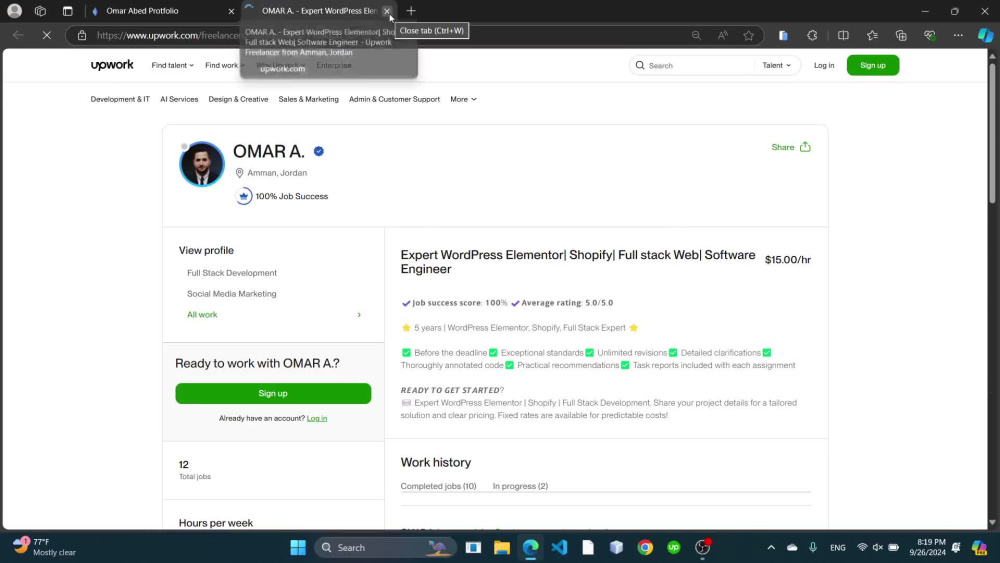Open the split screen icon

tap(843, 36)
